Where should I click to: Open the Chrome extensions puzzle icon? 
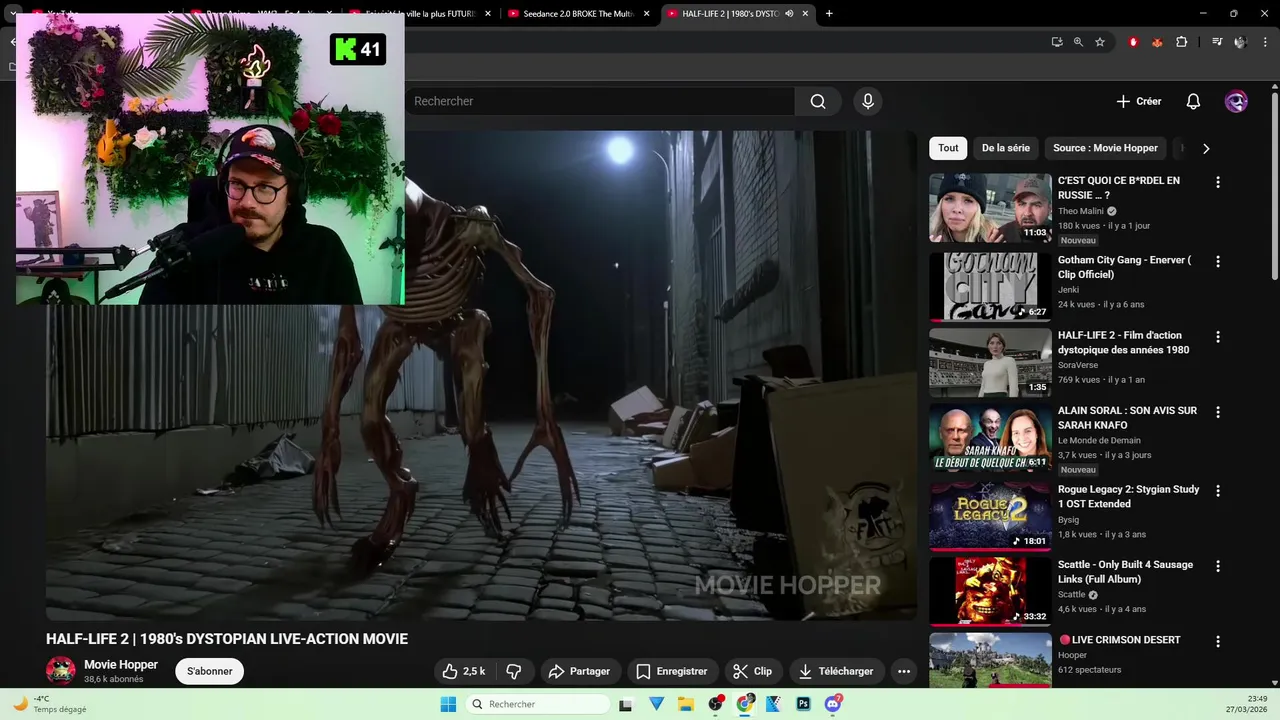pos(1181,42)
